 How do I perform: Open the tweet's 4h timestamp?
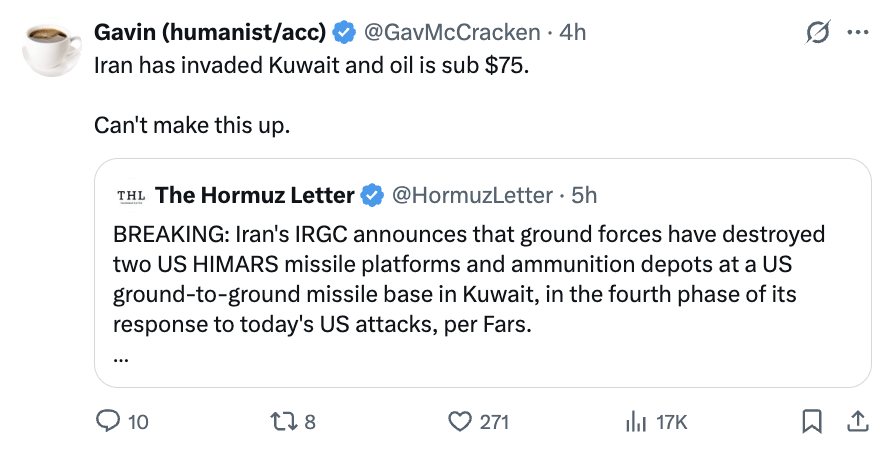[572, 32]
